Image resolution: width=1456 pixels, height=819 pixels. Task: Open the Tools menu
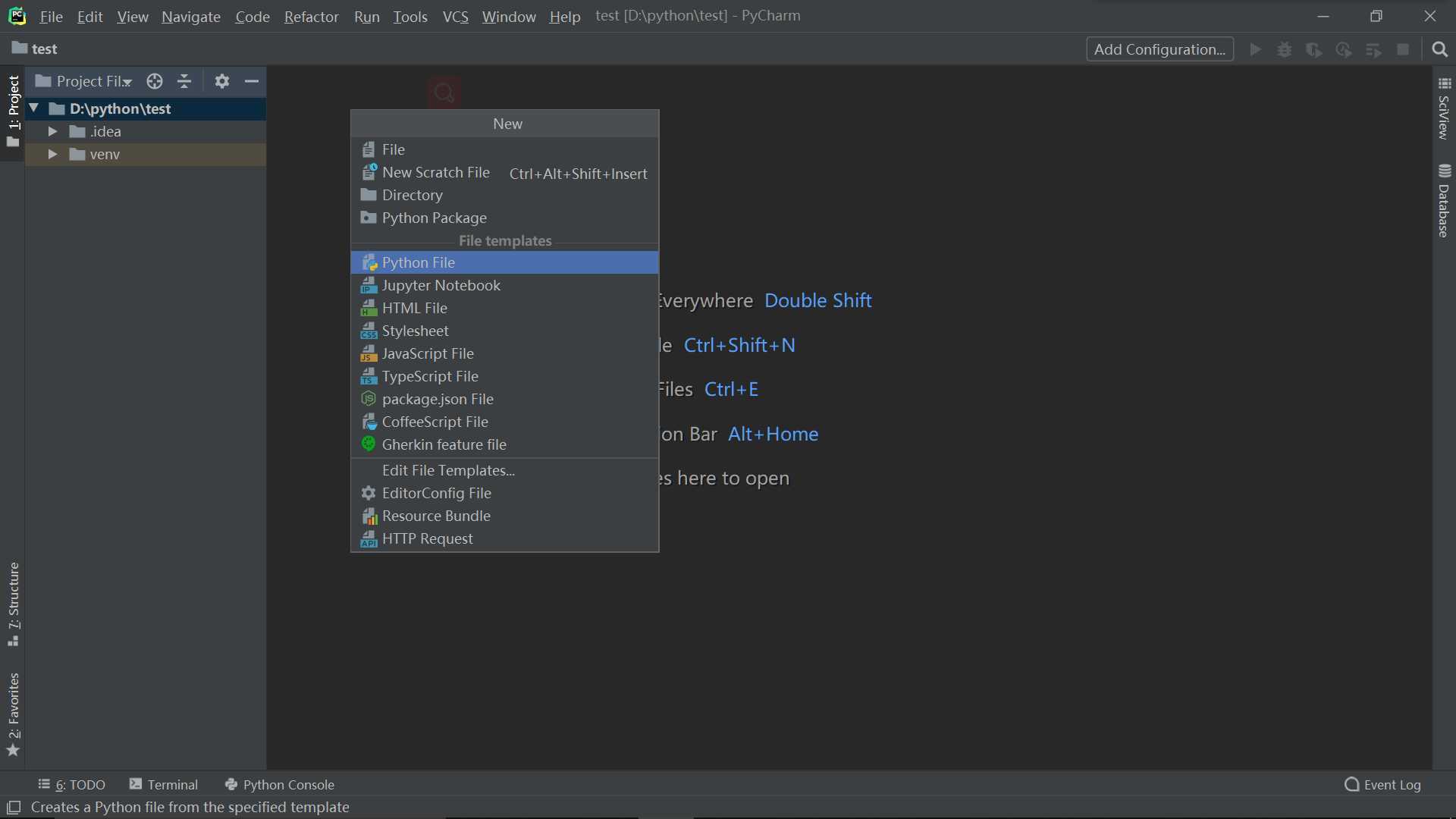coord(409,16)
